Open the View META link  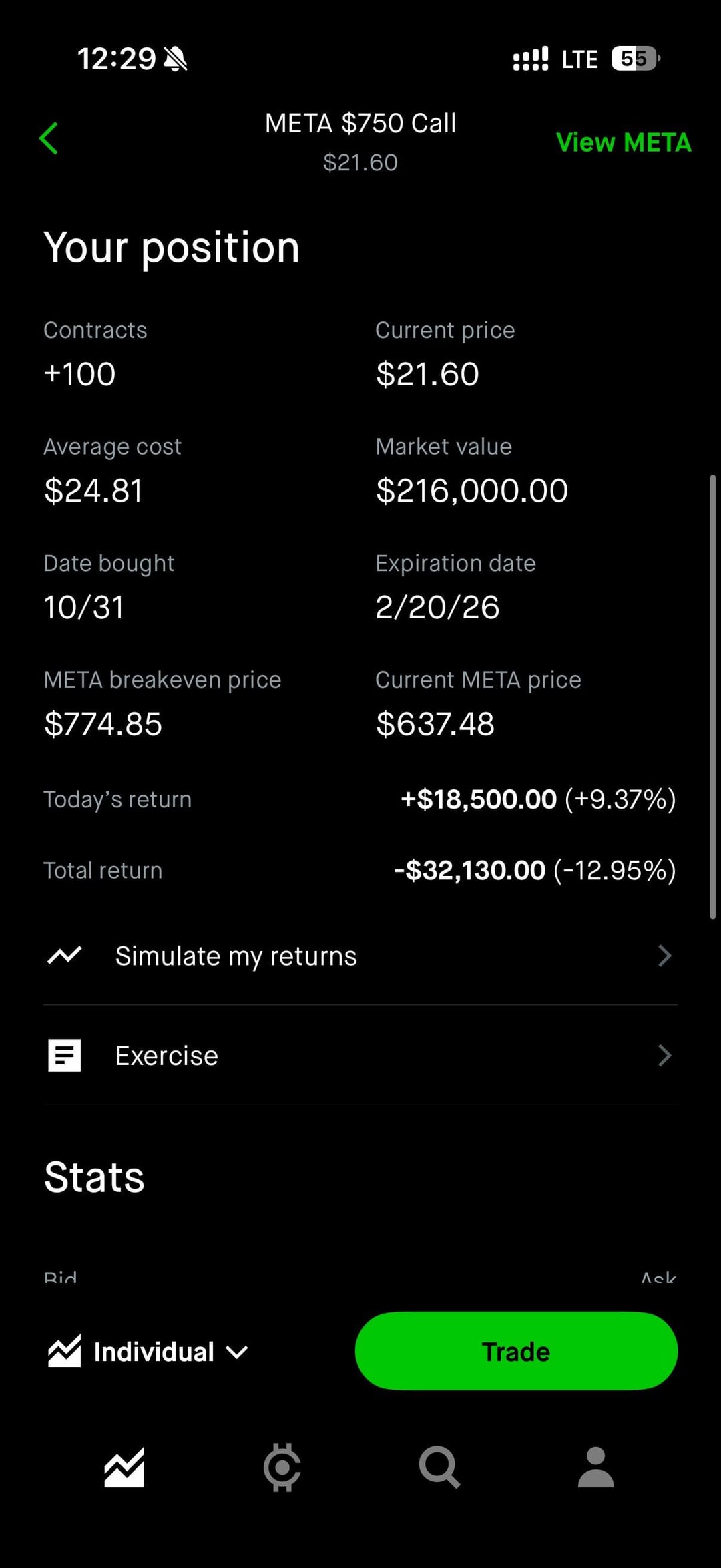pyautogui.click(x=623, y=142)
